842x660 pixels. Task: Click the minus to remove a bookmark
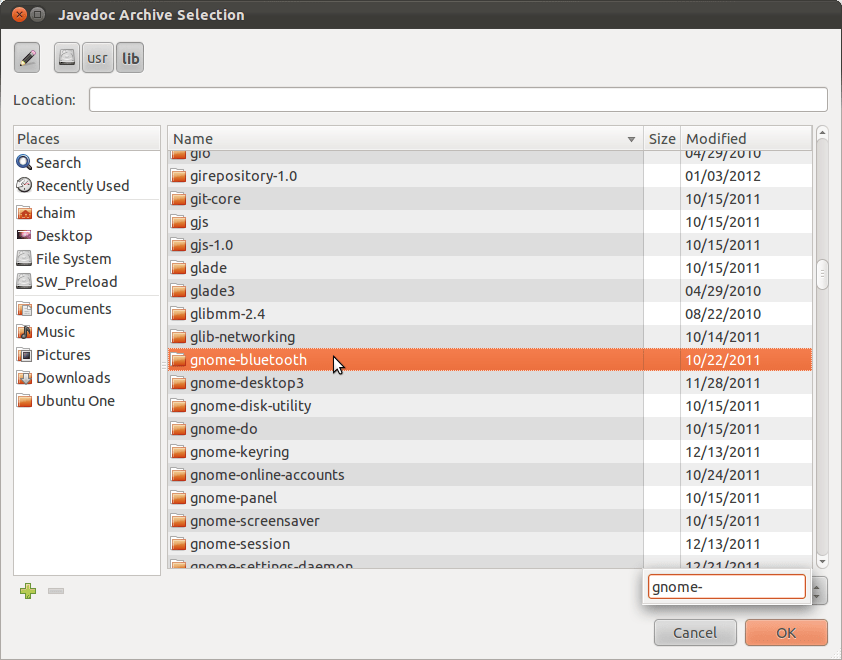click(55, 591)
